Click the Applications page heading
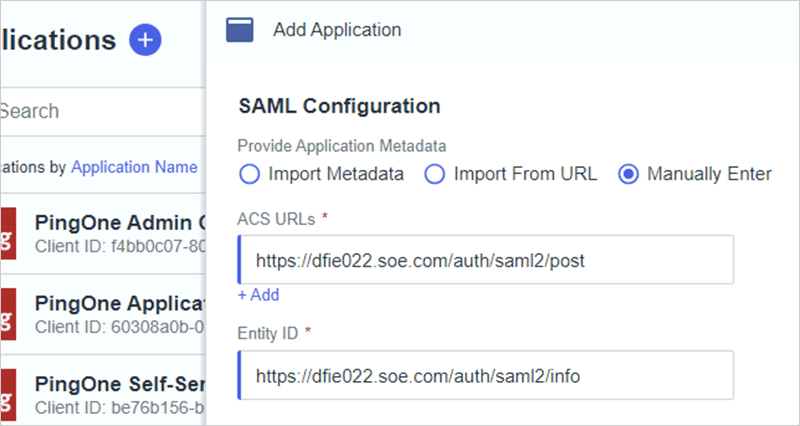The height and width of the screenshot is (426, 800). (60, 40)
